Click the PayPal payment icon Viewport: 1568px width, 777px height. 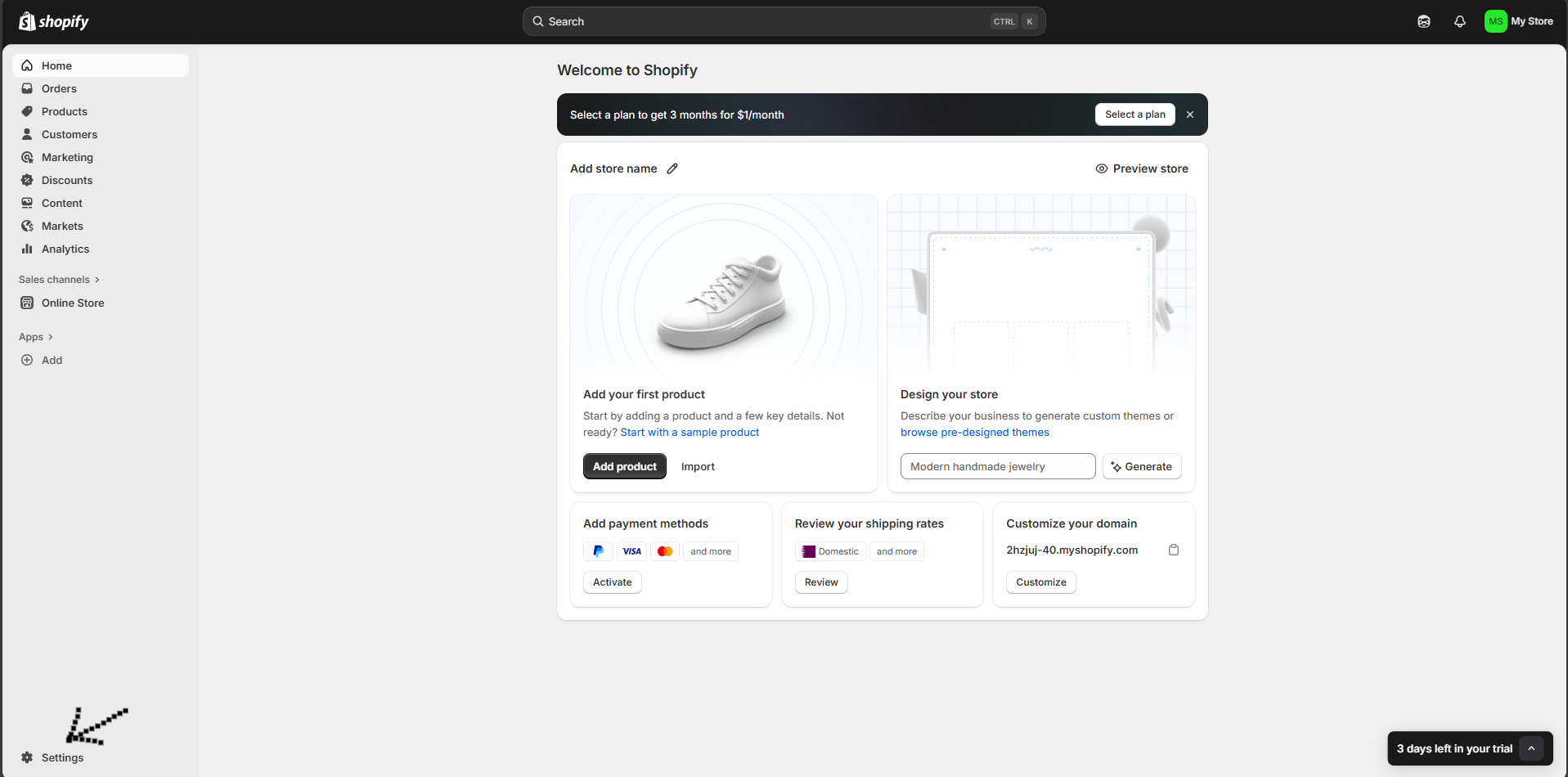598,551
